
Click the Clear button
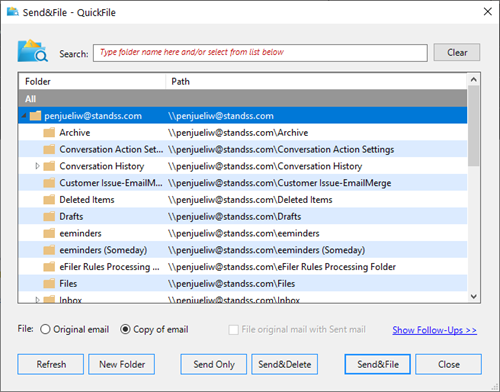457,52
